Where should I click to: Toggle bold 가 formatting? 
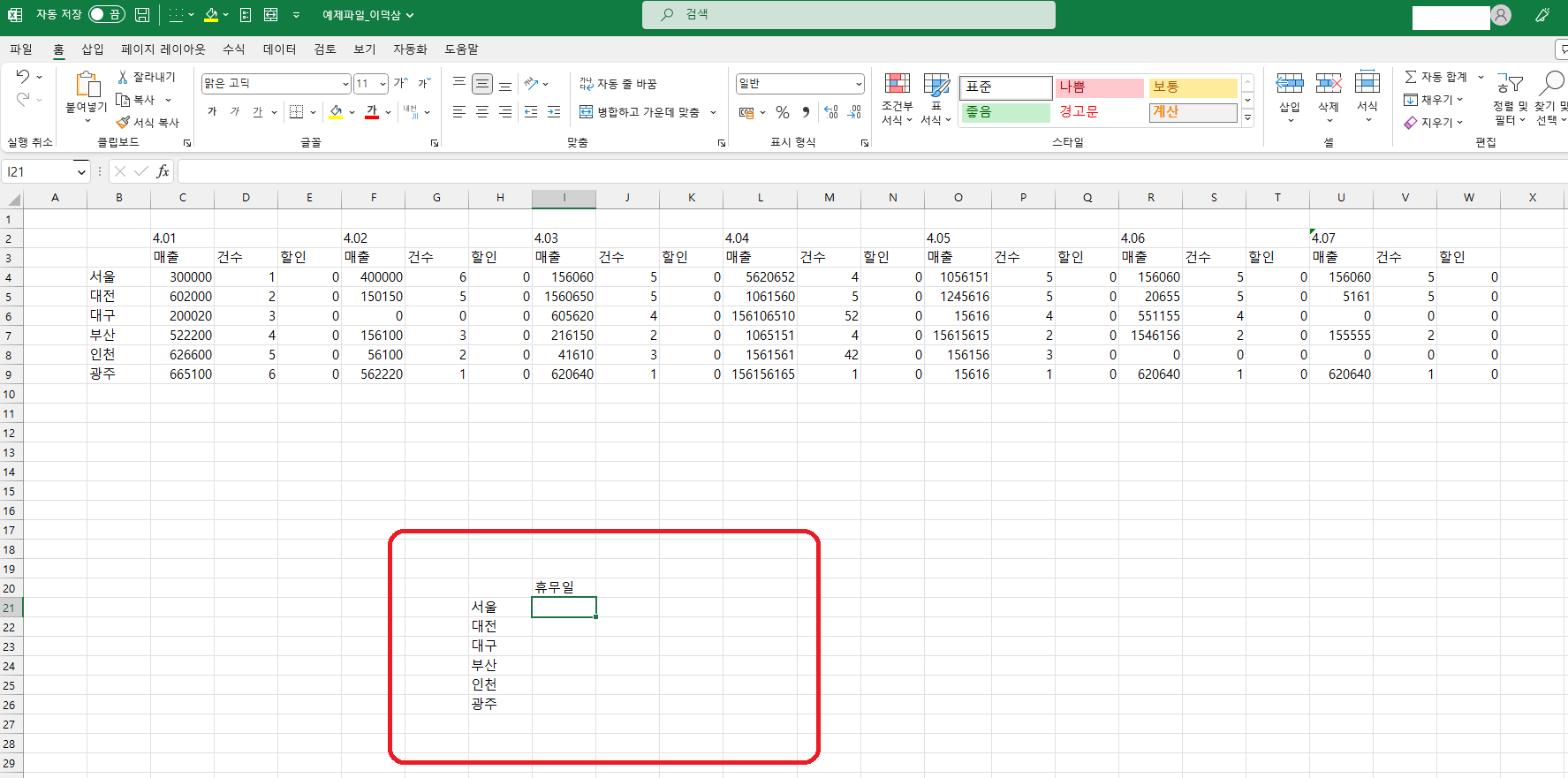click(212, 111)
